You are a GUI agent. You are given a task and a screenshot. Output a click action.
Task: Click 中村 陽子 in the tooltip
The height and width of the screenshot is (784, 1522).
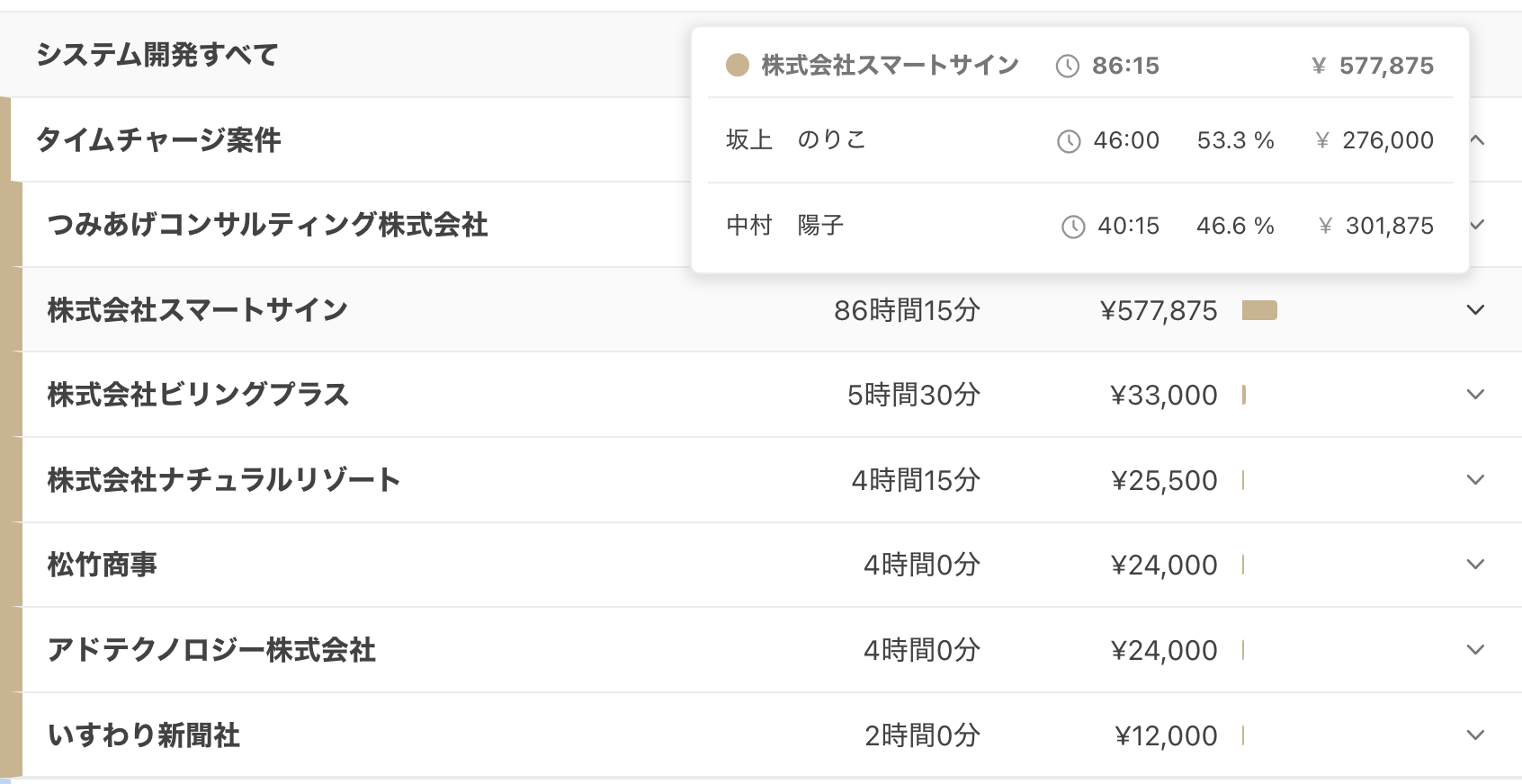pyautogui.click(x=784, y=225)
